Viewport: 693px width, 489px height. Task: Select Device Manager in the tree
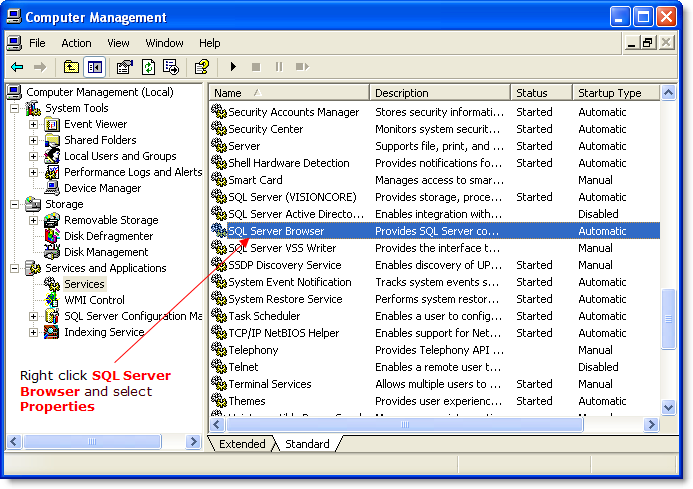coord(103,188)
